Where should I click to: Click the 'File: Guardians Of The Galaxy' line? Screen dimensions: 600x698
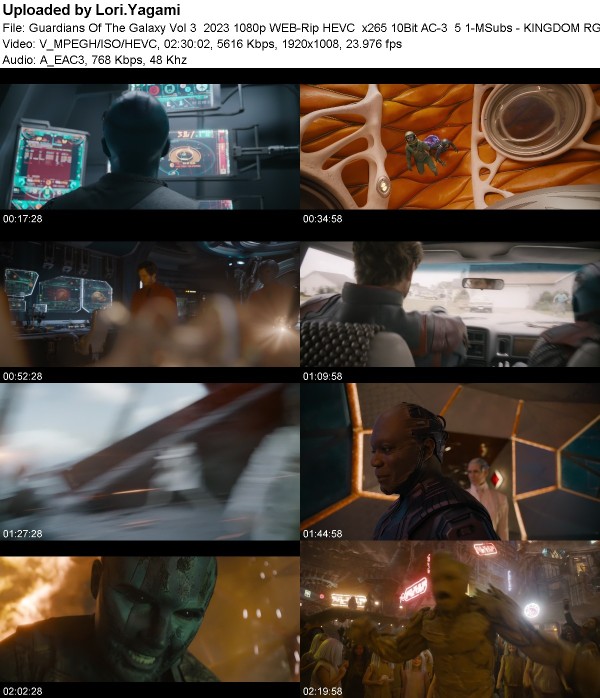point(301,28)
